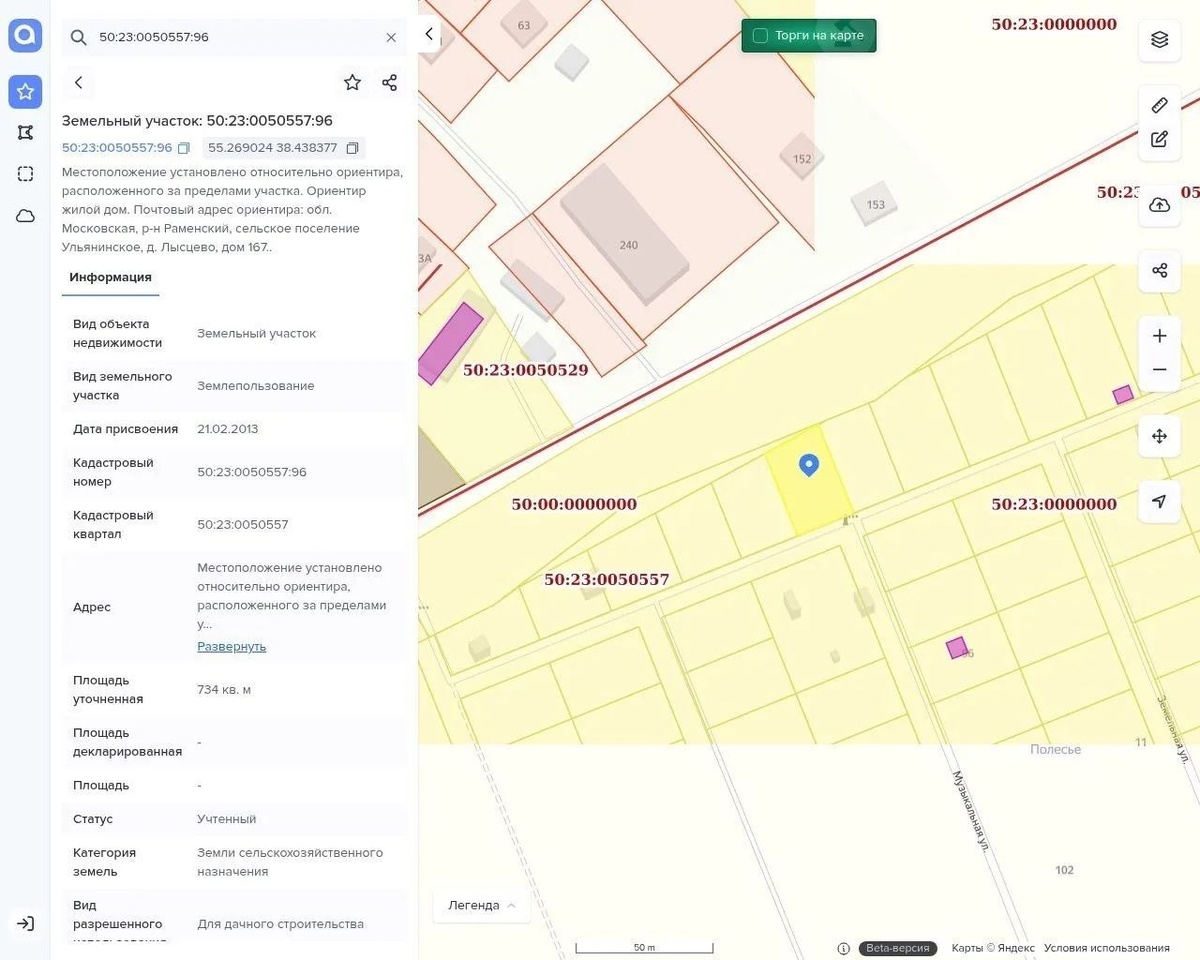Select the edit note pencil tool
The height and width of the screenshot is (960, 1200).
point(1159,139)
